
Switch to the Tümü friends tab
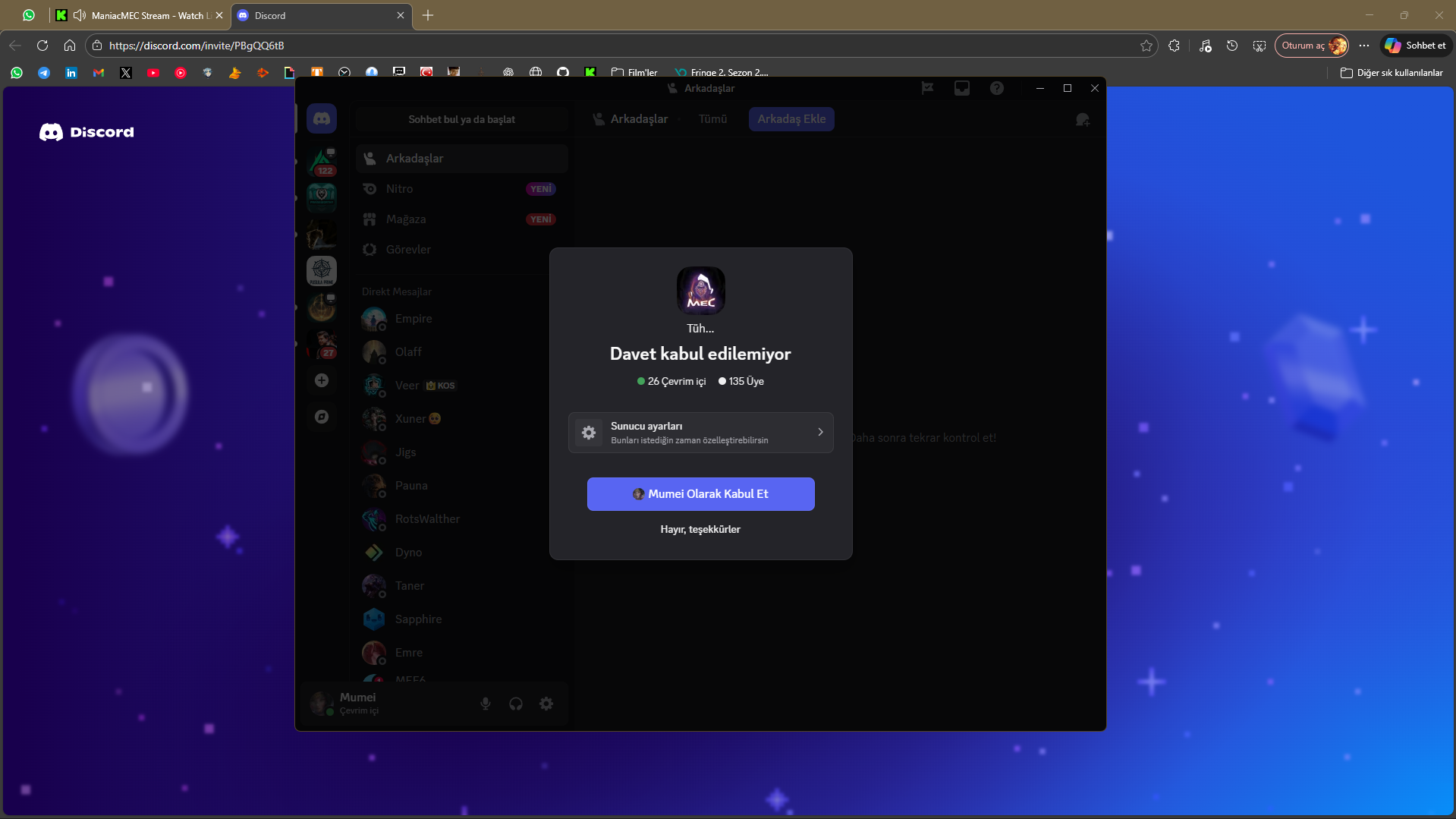(x=712, y=119)
